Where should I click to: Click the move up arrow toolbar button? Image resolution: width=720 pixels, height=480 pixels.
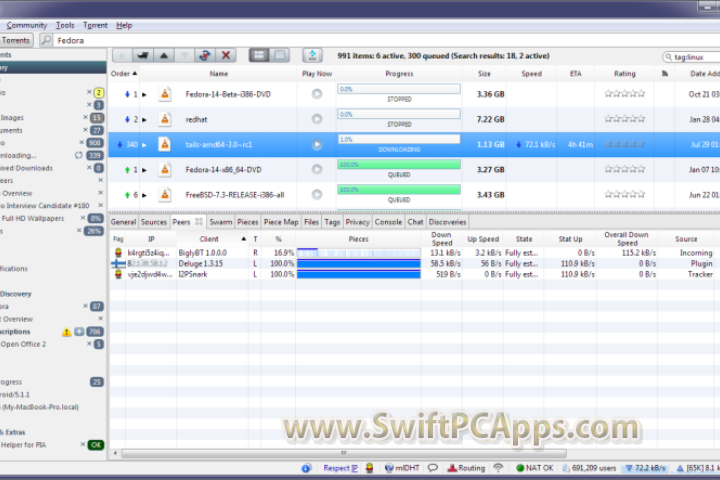(x=163, y=56)
